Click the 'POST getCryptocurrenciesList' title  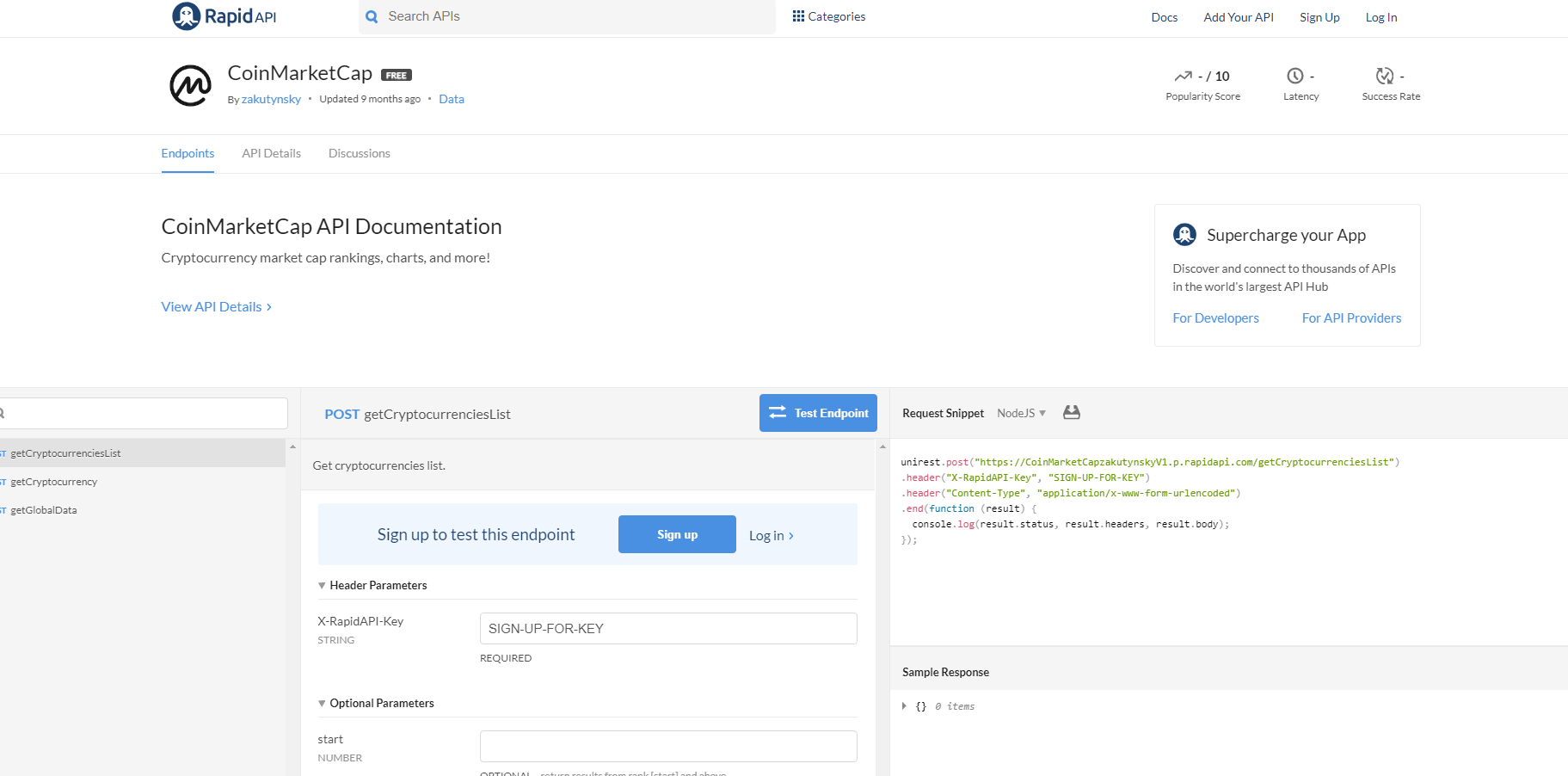[x=417, y=414]
